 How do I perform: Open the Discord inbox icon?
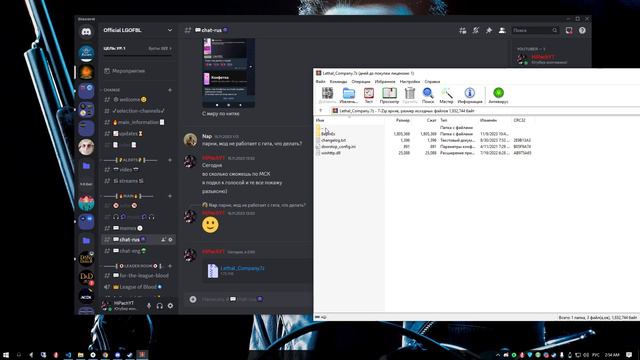click(569, 30)
